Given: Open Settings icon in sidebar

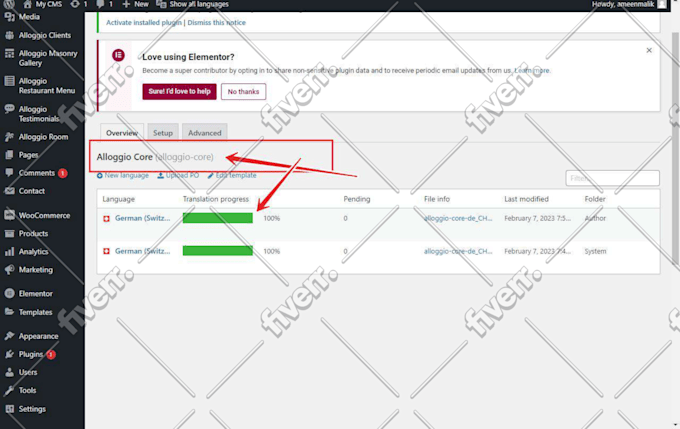Looking at the screenshot, I should (9, 409).
